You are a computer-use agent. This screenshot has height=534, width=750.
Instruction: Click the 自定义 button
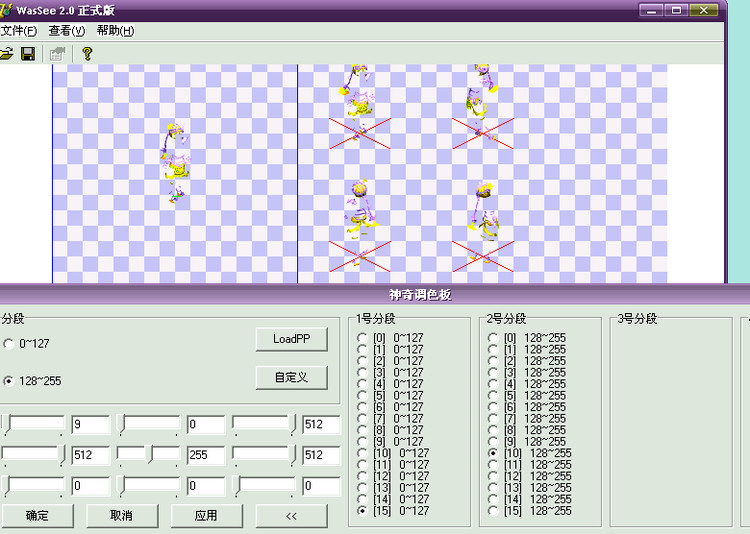point(292,378)
